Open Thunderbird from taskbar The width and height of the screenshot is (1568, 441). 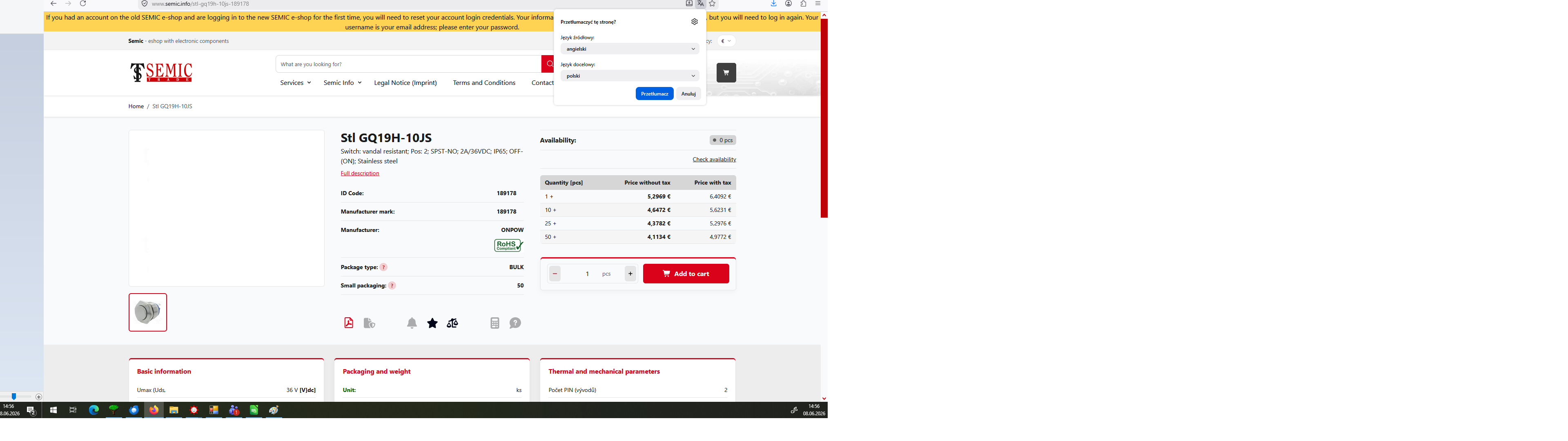[x=134, y=410]
